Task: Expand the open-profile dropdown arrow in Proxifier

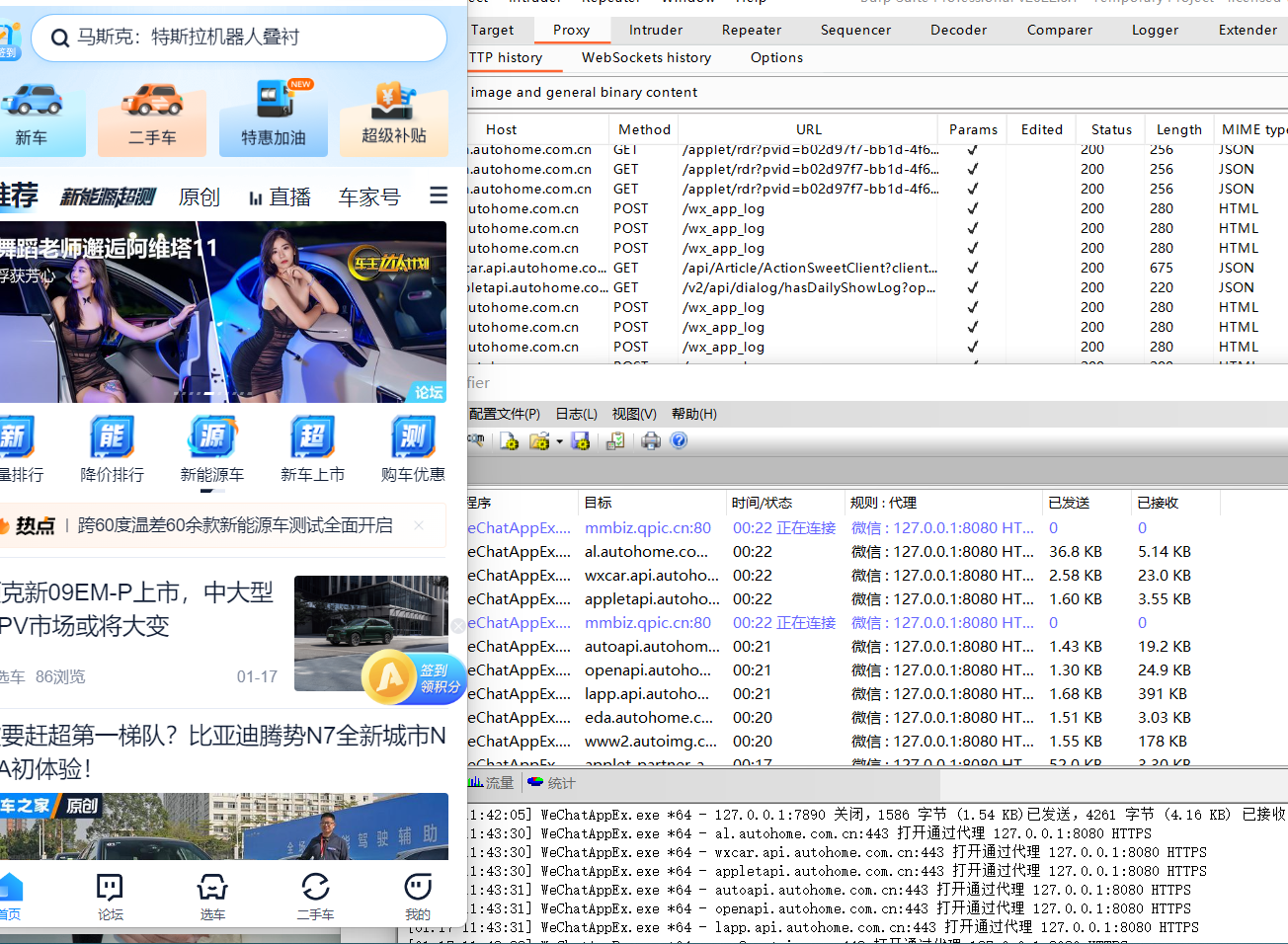Action: tap(559, 441)
